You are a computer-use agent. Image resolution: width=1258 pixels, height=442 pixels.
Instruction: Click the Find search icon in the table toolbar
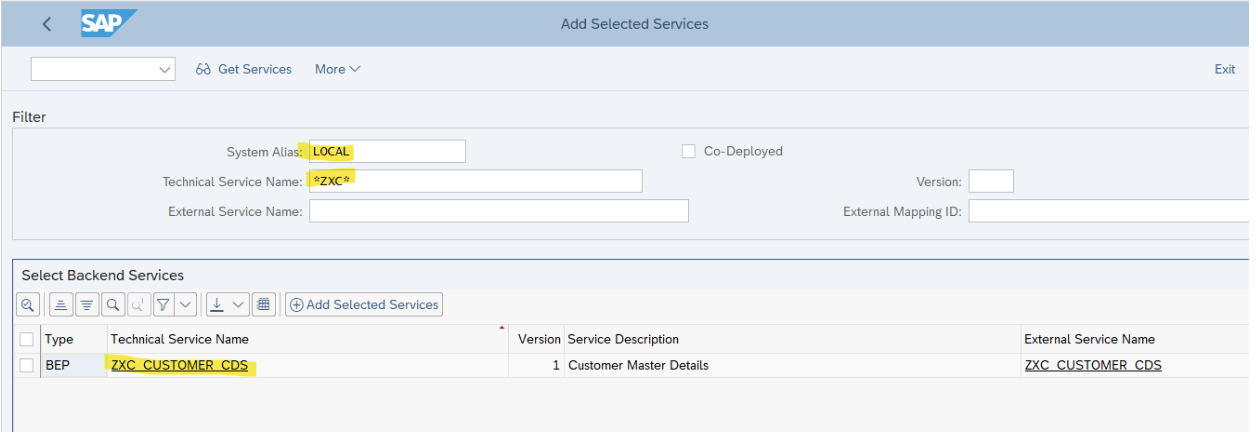[113, 305]
